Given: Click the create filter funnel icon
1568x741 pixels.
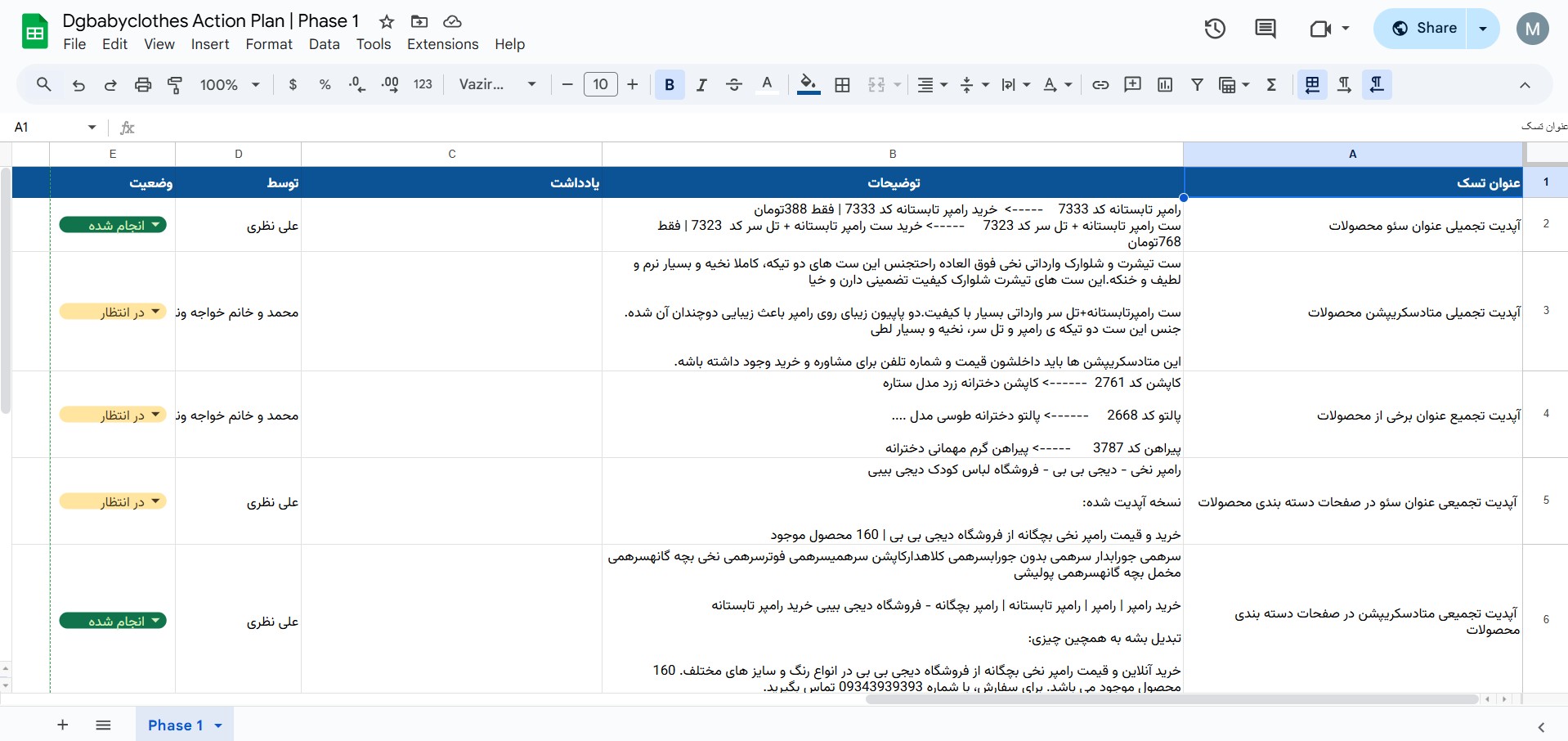Looking at the screenshot, I should (1197, 84).
